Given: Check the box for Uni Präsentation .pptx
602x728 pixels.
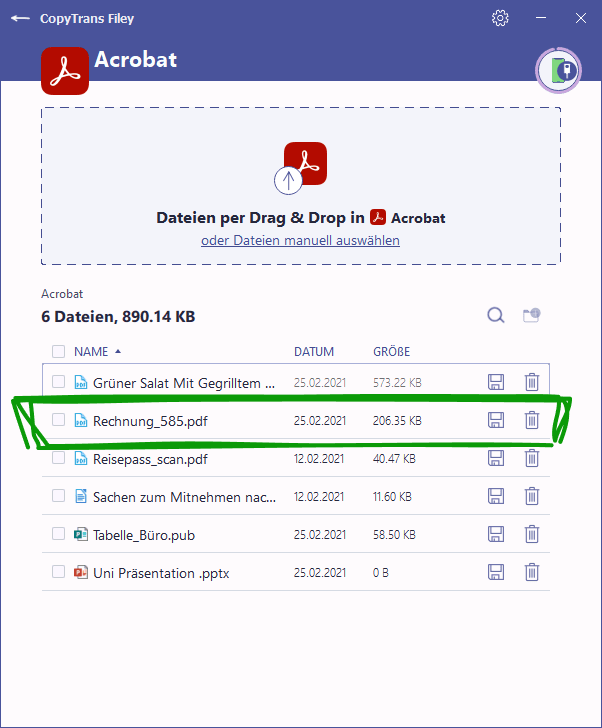Looking at the screenshot, I should pos(58,572).
